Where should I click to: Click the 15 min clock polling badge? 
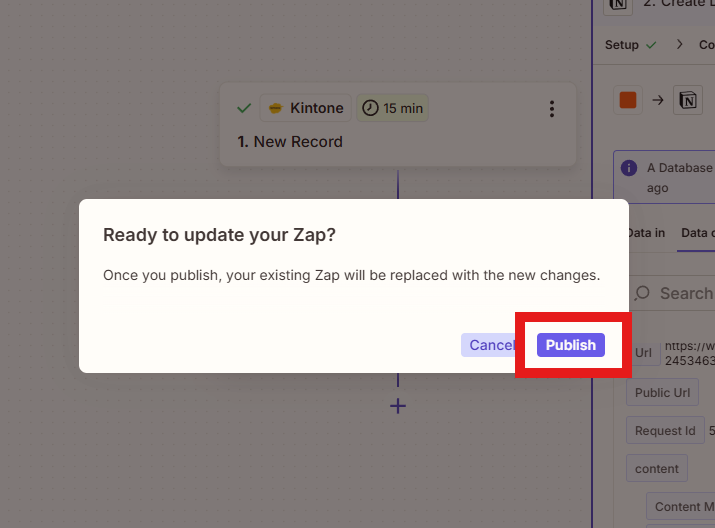[392, 108]
